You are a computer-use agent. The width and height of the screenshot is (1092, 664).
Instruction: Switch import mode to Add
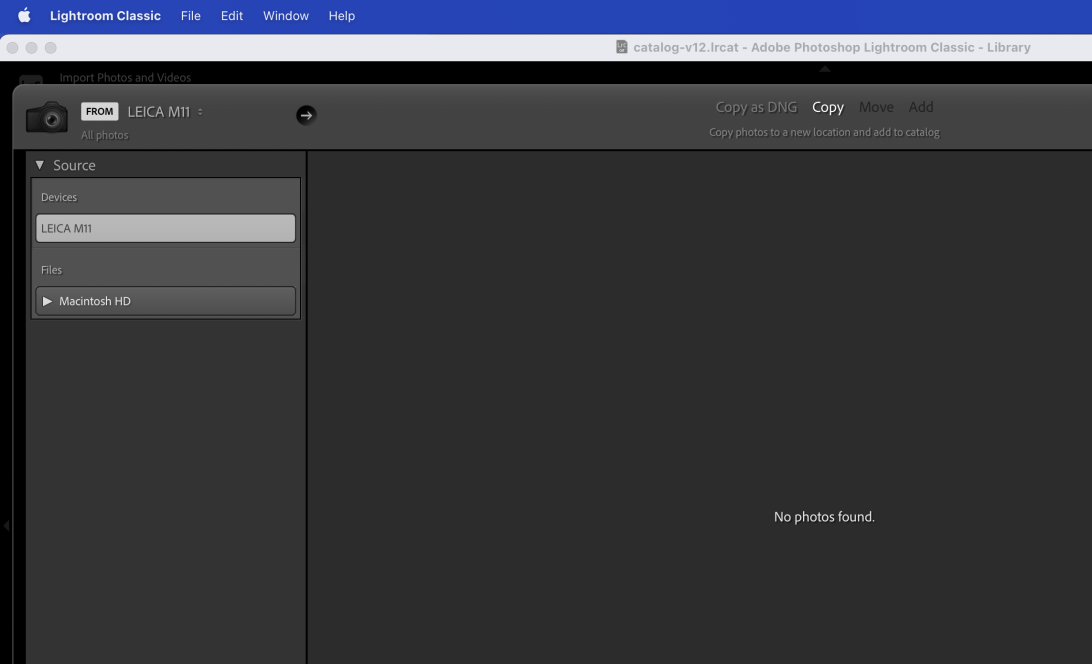tap(921, 107)
